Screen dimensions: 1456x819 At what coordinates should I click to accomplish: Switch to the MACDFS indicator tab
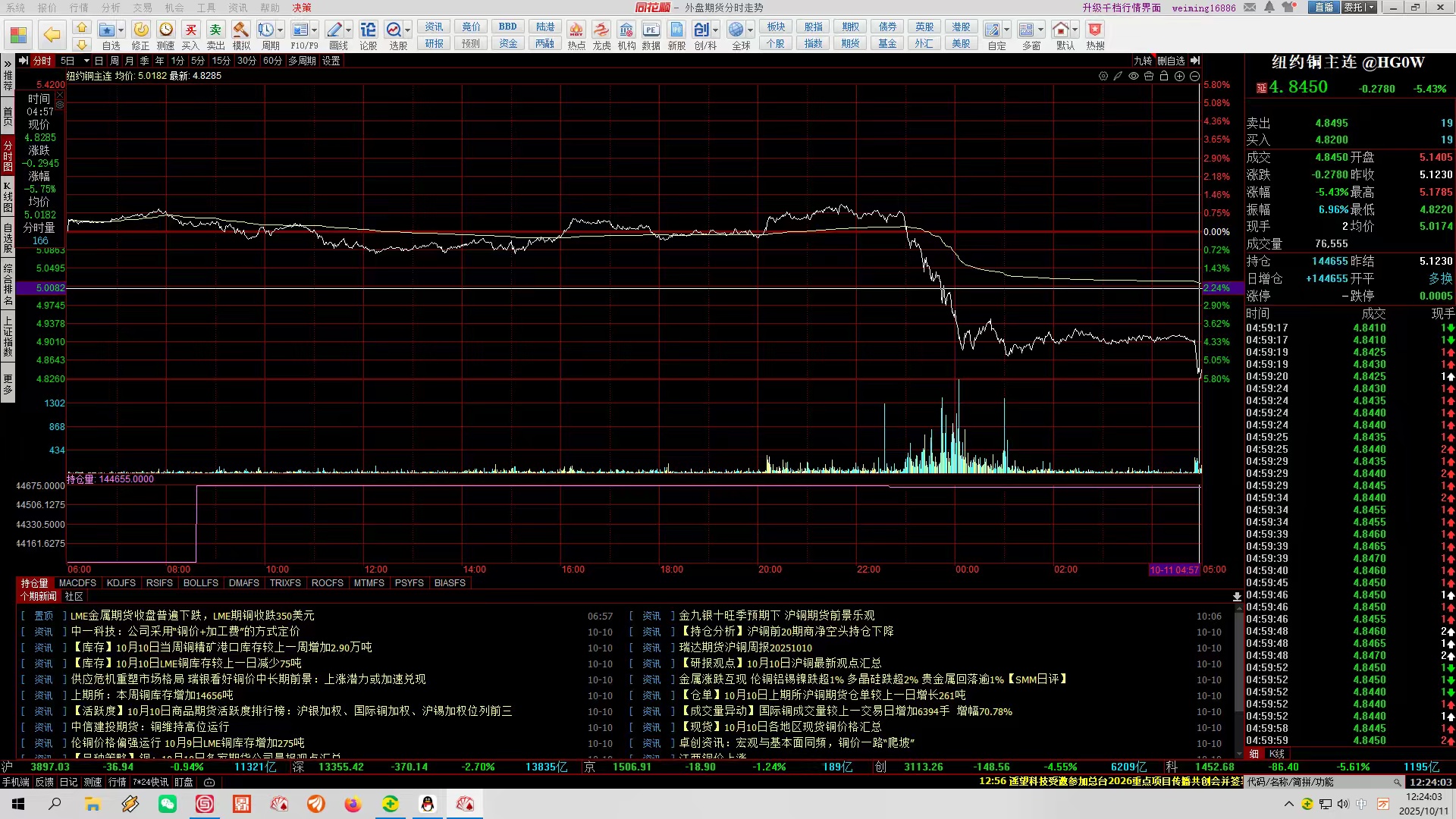point(77,583)
